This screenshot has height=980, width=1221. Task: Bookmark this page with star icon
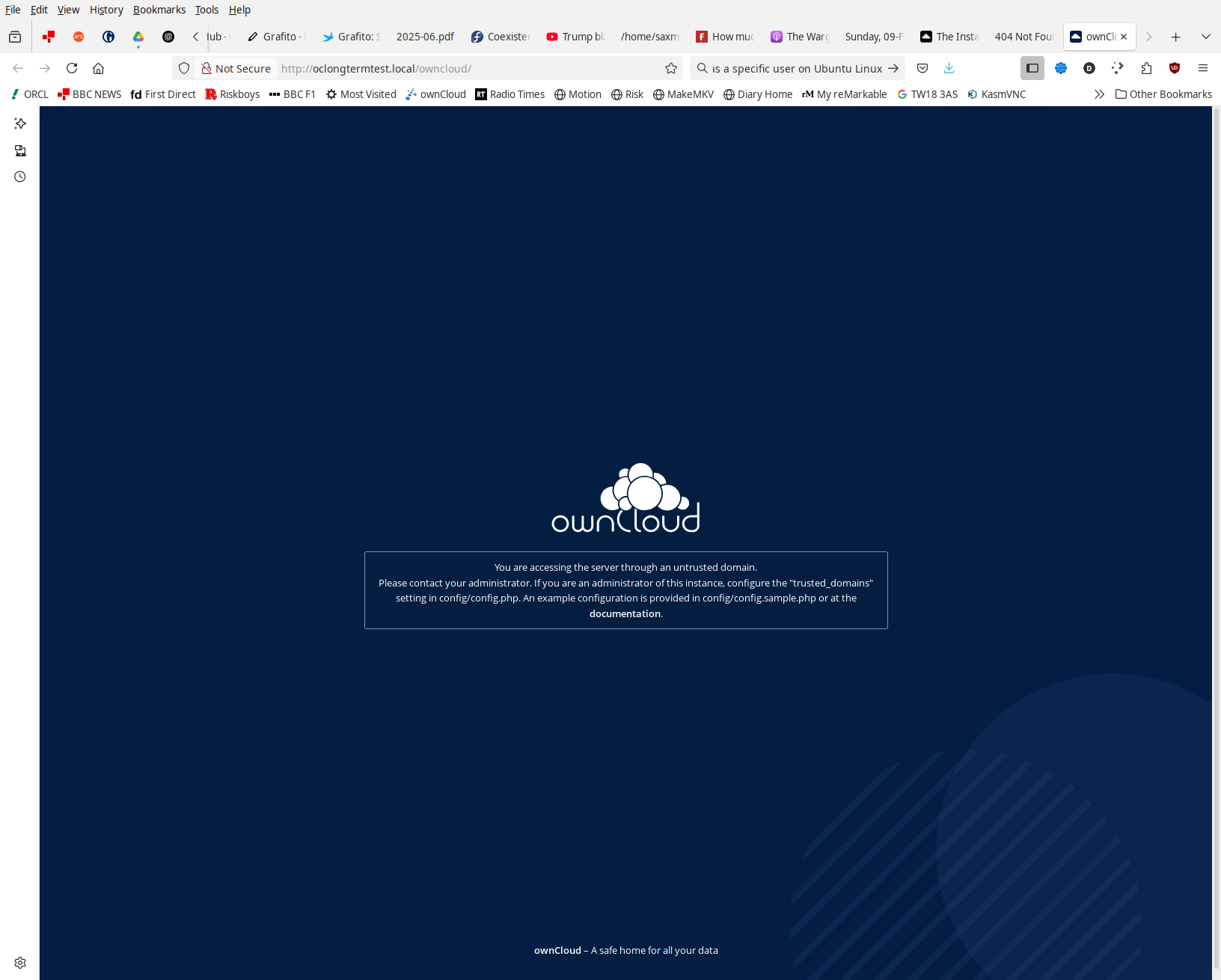[671, 68]
